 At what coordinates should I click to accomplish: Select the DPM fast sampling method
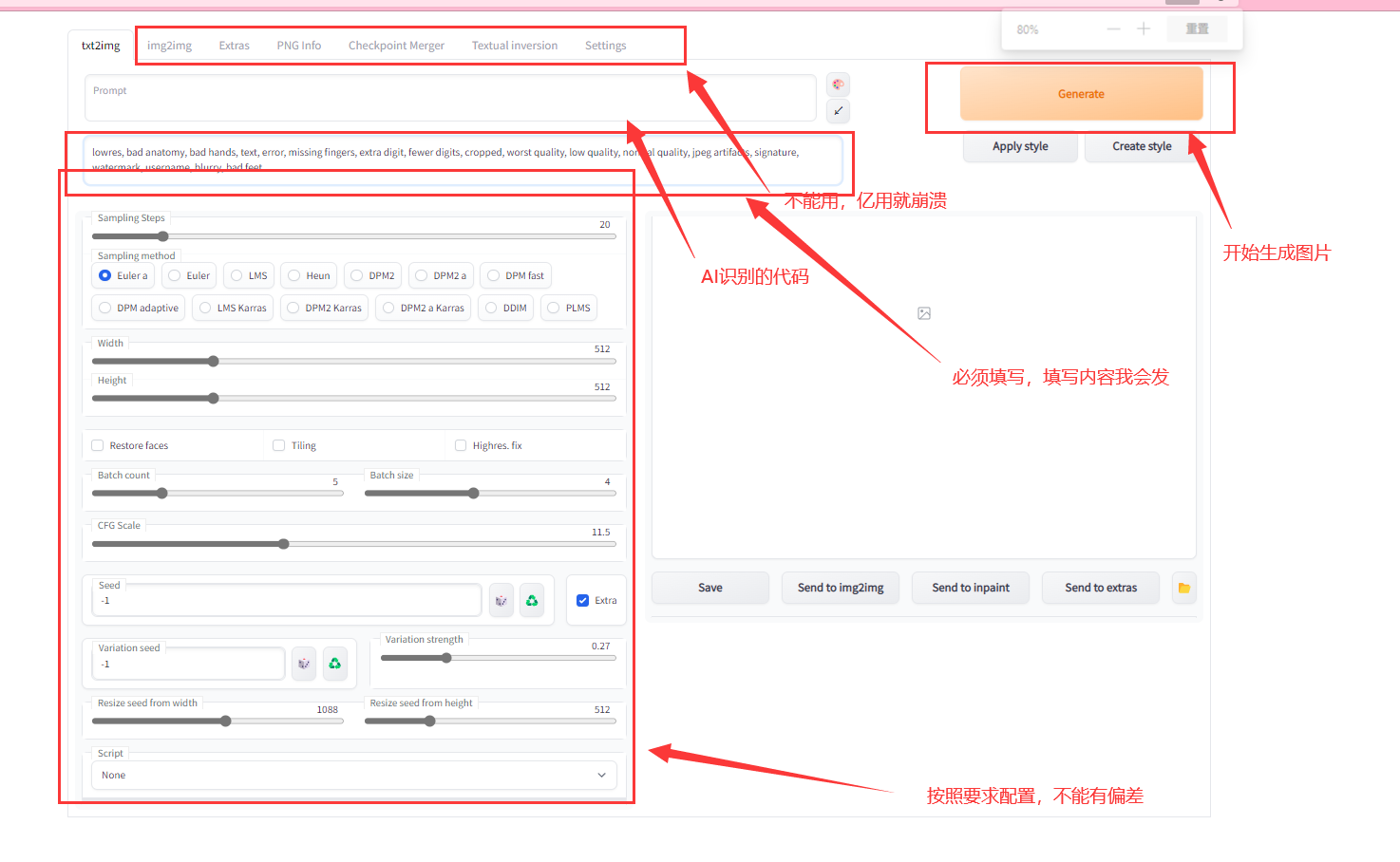(516, 275)
